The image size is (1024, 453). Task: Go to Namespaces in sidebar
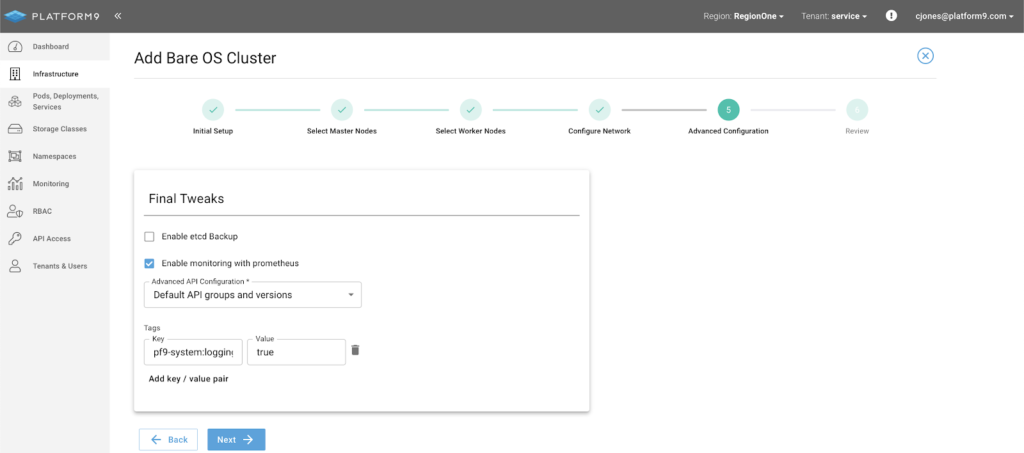[x=54, y=156]
